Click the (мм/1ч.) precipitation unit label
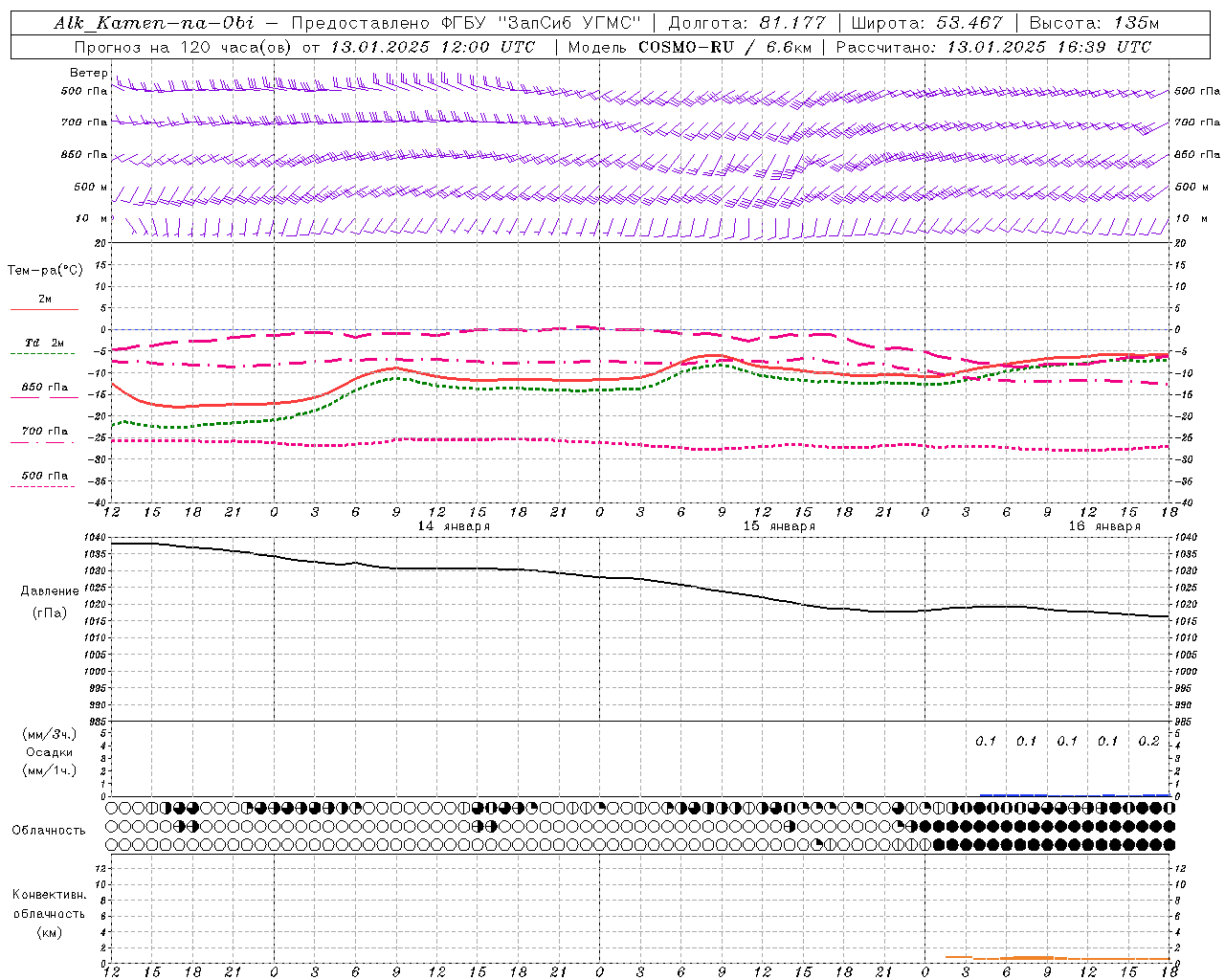The width and height of the screenshot is (1225, 980). [x=50, y=770]
